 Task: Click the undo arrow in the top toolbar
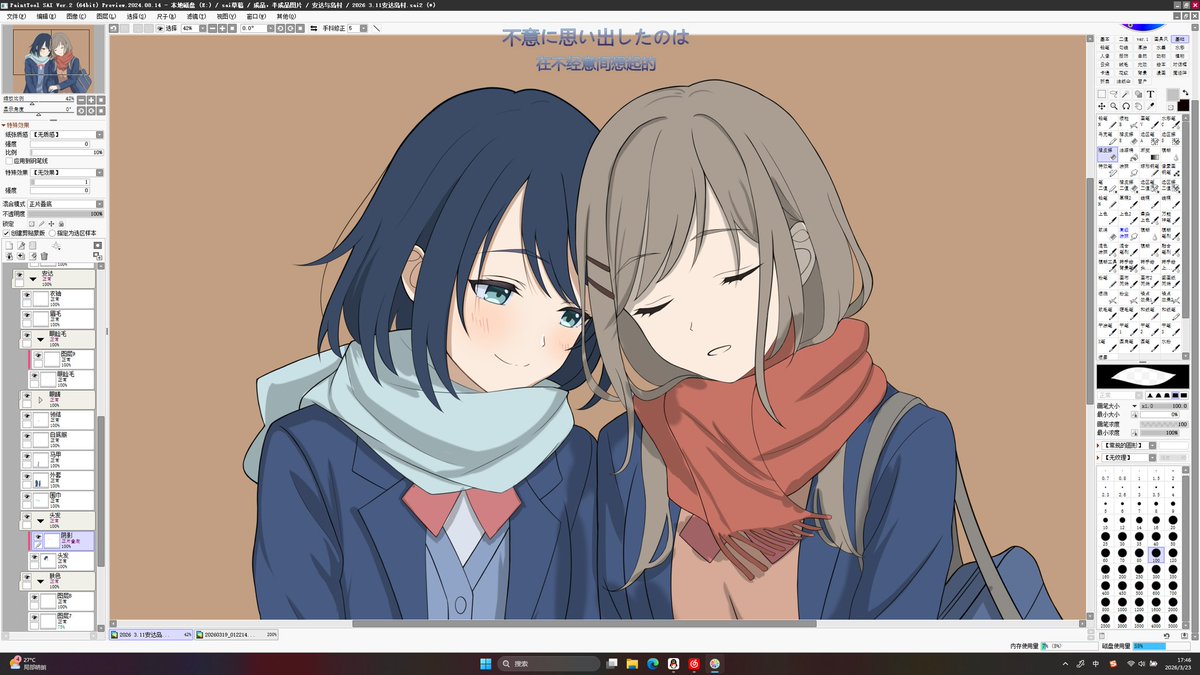(113, 28)
